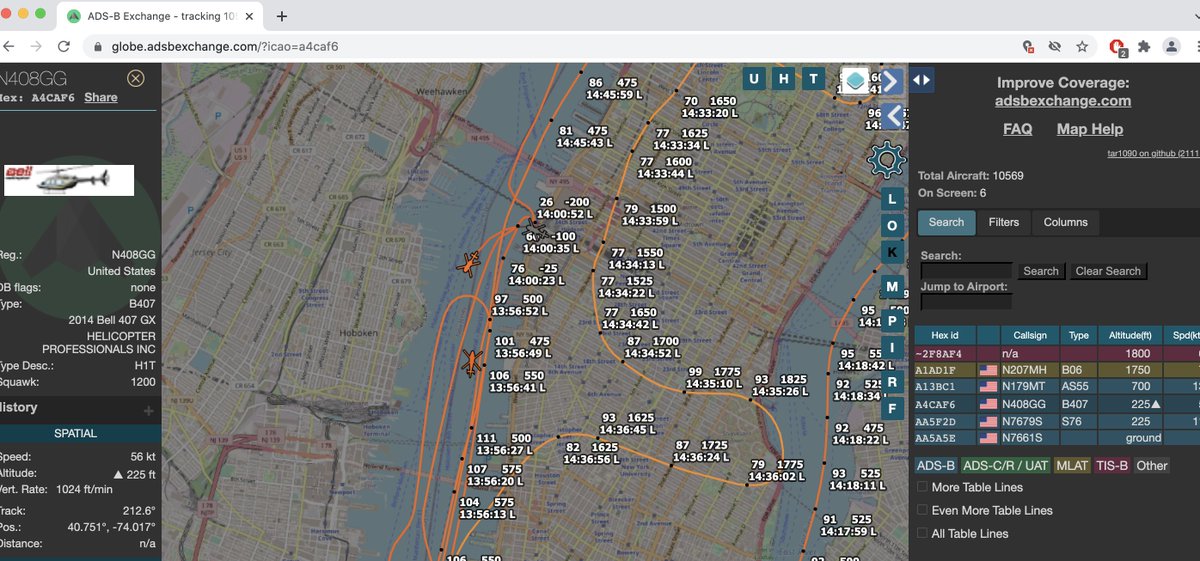
Task: Go forward in browser history
Action: point(35,46)
